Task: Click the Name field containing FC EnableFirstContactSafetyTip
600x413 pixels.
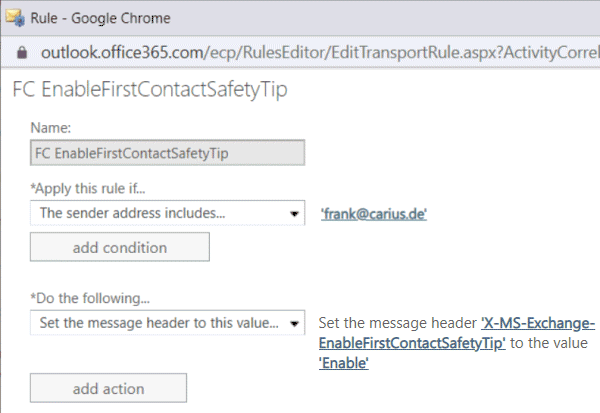Action: [x=168, y=153]
